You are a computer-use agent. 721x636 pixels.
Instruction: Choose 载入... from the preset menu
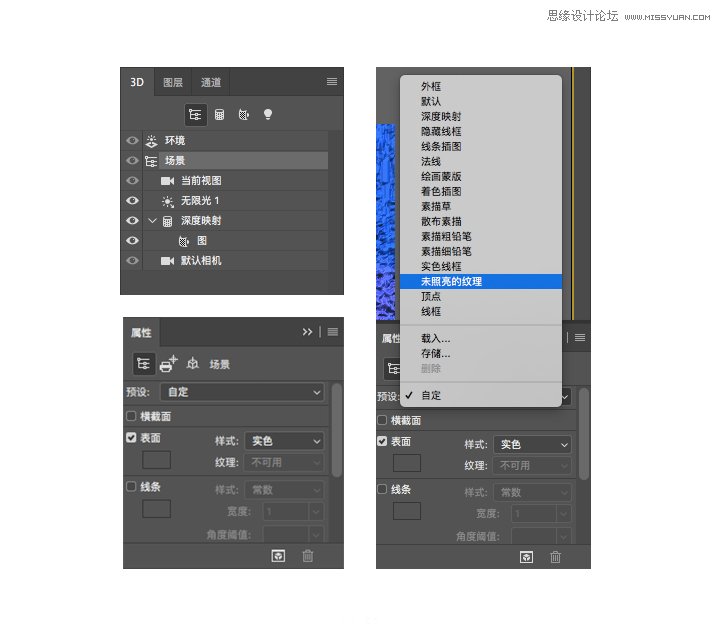(x=435, y=339)
